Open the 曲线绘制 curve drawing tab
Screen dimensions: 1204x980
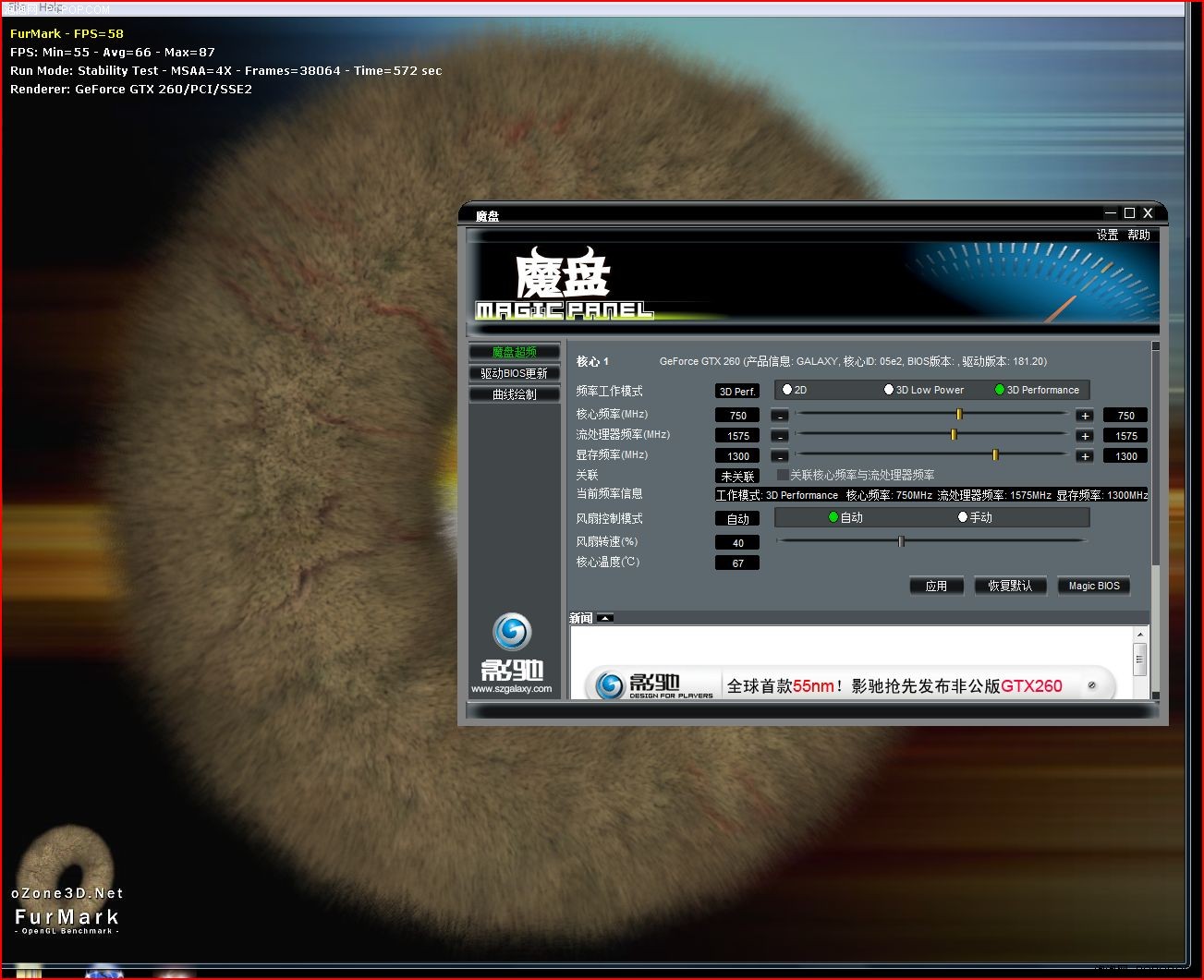pos(514,394)
